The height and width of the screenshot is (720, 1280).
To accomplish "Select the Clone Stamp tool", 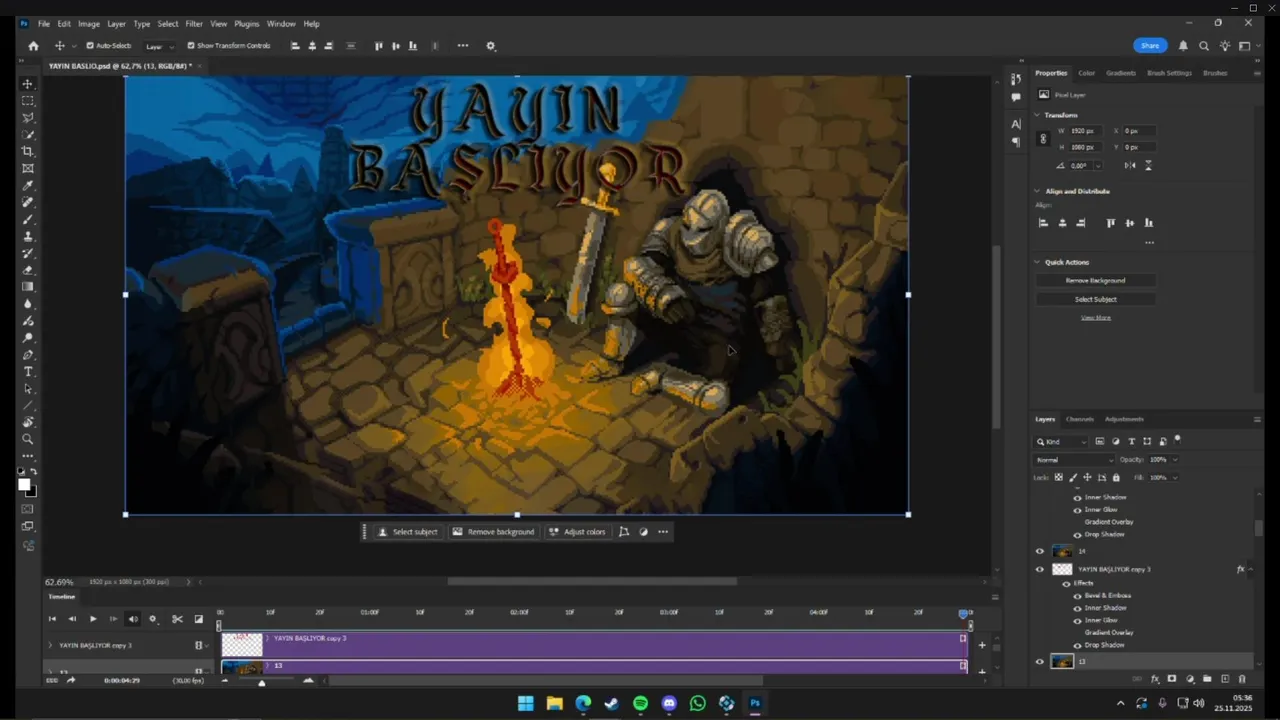I will click(28, 236).
